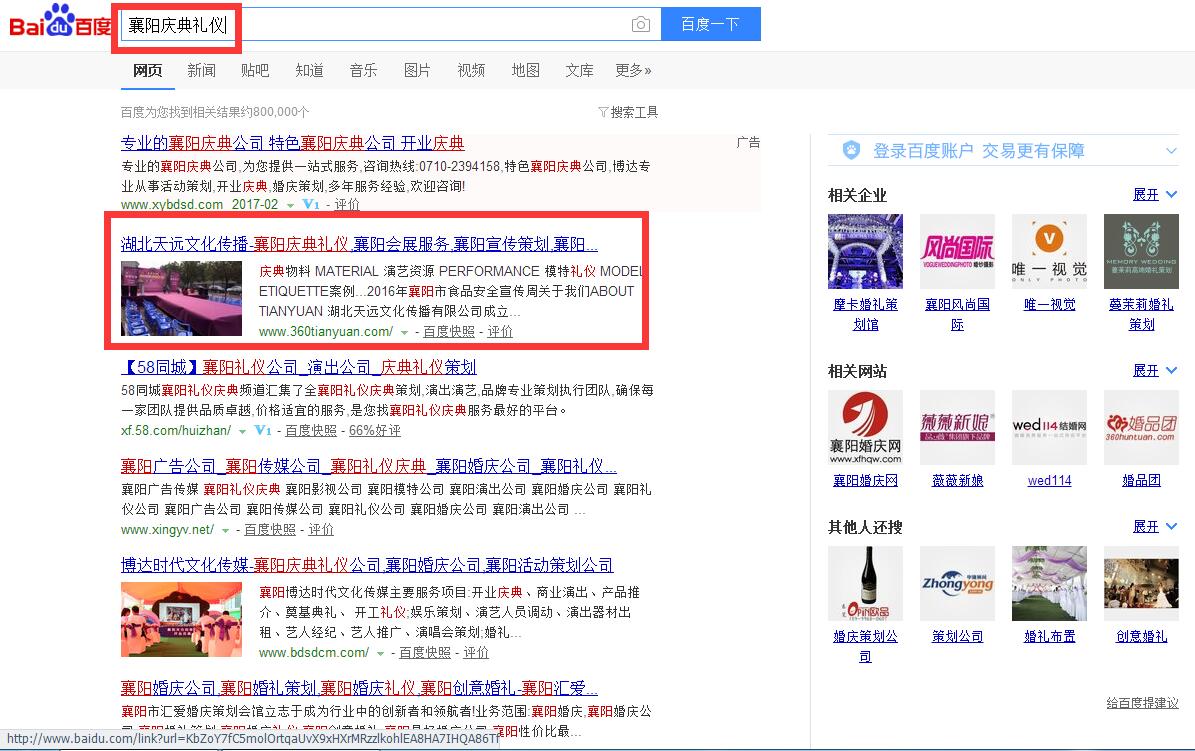Open 襄阳婚庆网 site logo image
The height and width of the screenshot is (751, 1195).
(865, 428)
